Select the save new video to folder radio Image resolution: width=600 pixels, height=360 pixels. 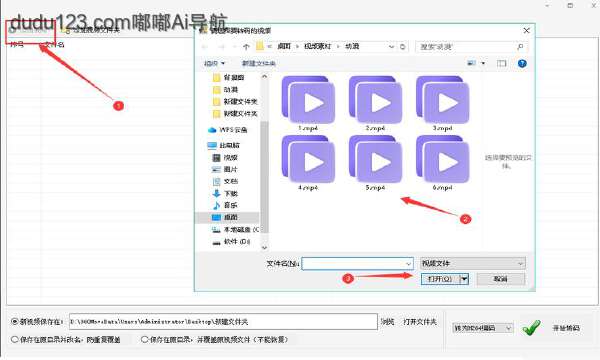(x=15, y=321)
